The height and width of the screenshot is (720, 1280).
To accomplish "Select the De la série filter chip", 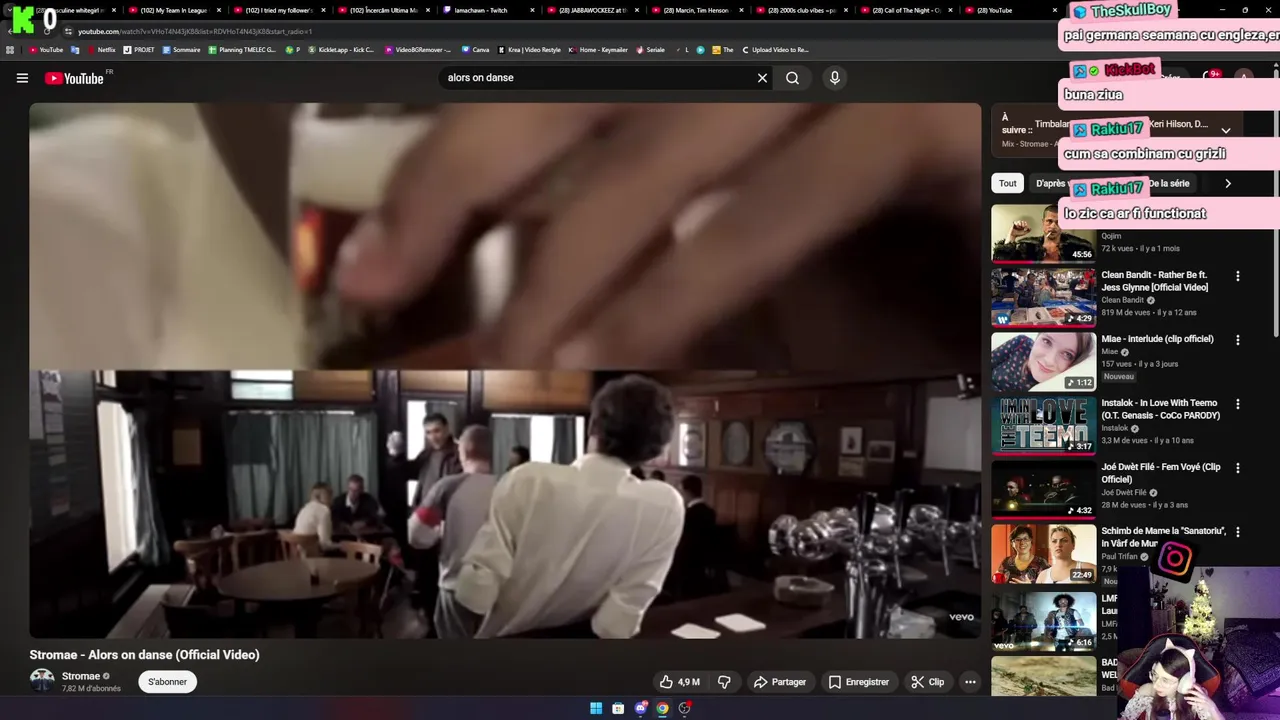I will click(x=1170, y=183).
